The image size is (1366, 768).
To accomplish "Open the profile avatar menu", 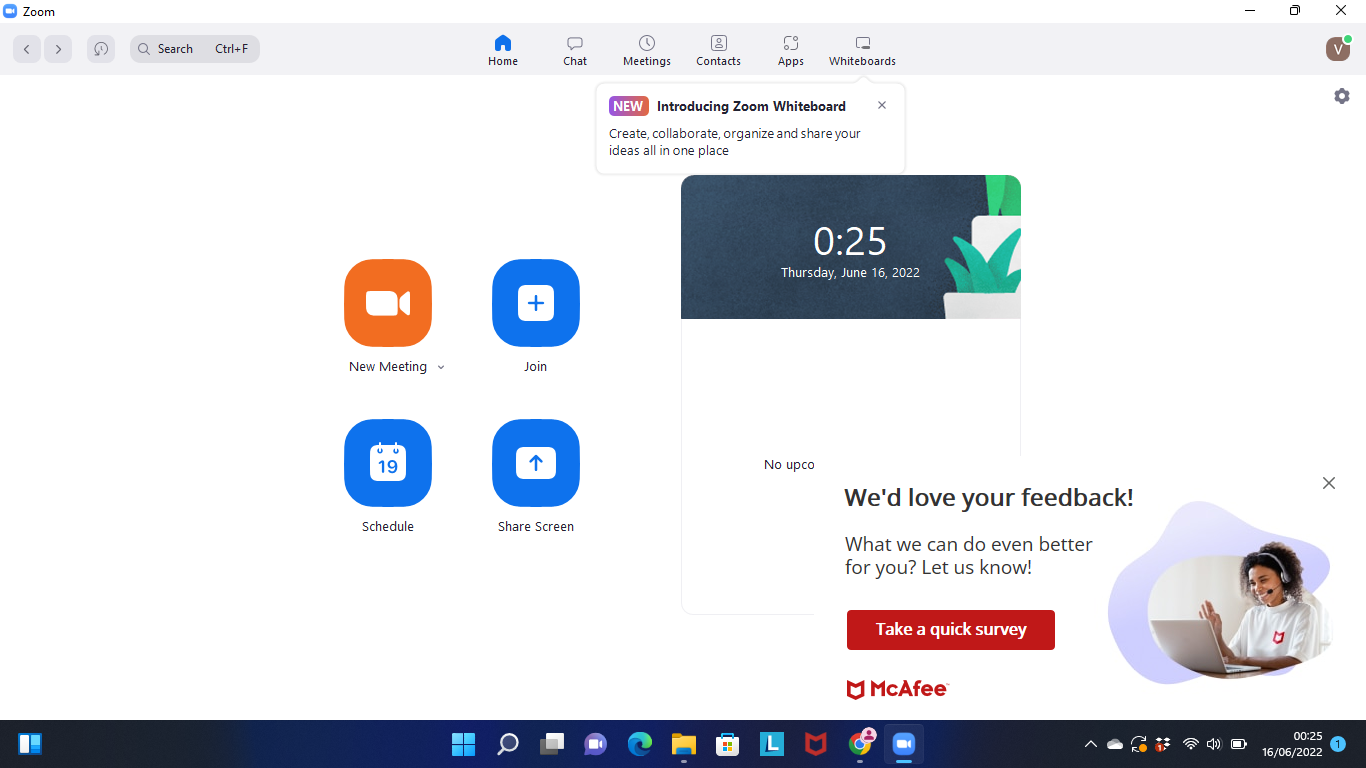I will 1338,49.
